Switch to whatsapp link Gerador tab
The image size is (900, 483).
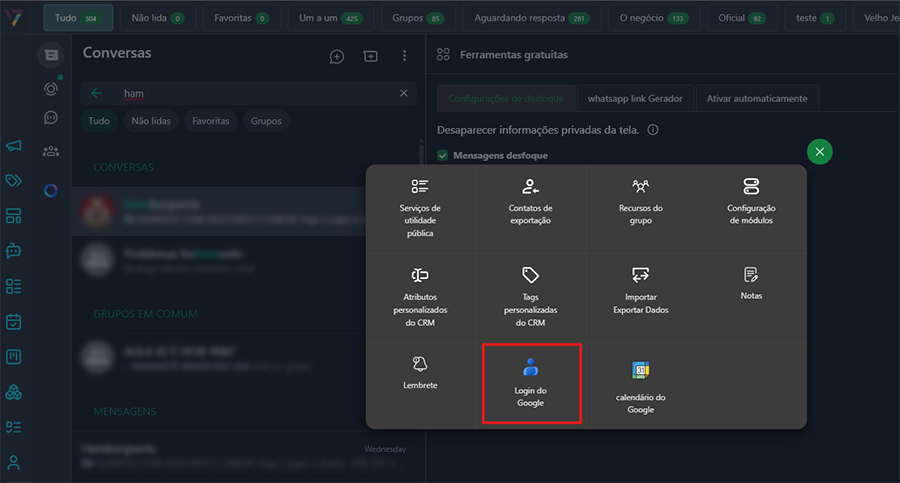click(635, 99)
